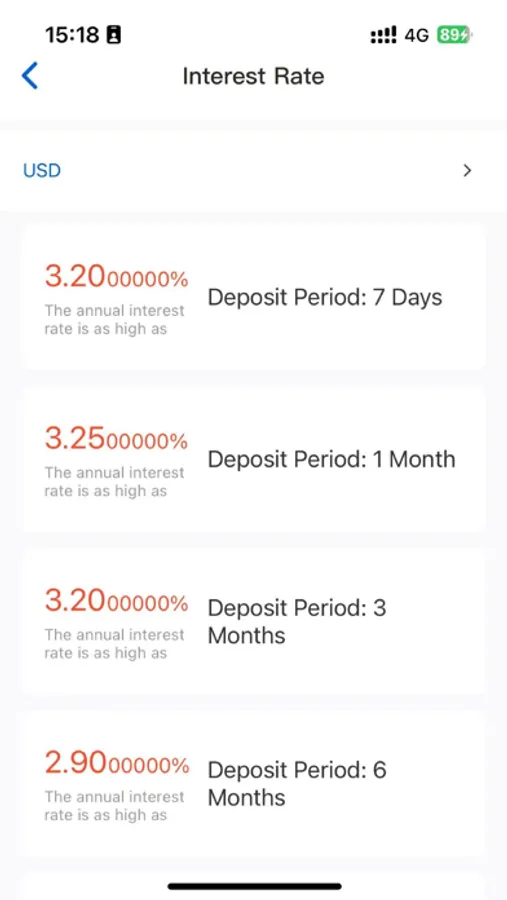
Task: Tap the 15:18 clock in status bar
Action: click(x=72, y=36)
